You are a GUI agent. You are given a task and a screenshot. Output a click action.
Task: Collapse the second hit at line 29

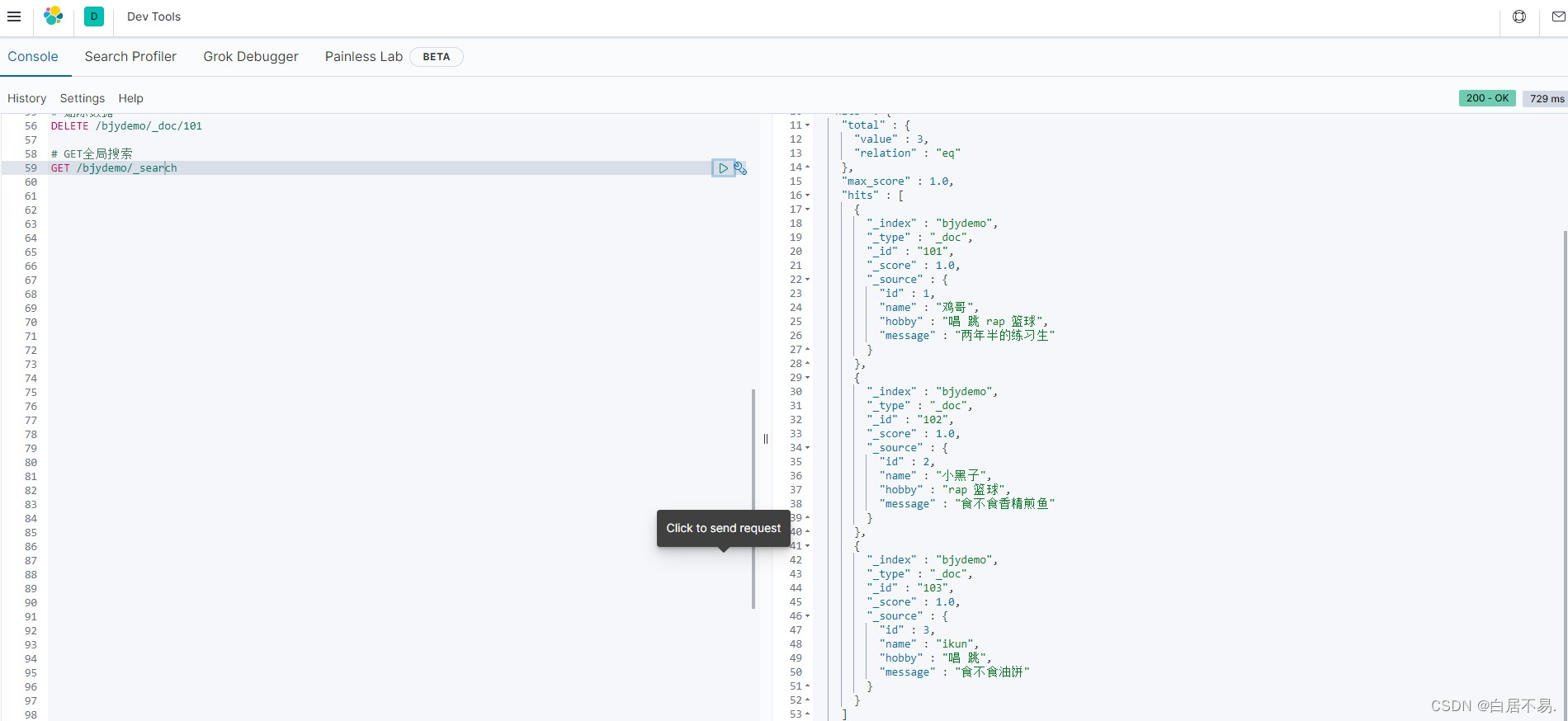click(808, 378)
